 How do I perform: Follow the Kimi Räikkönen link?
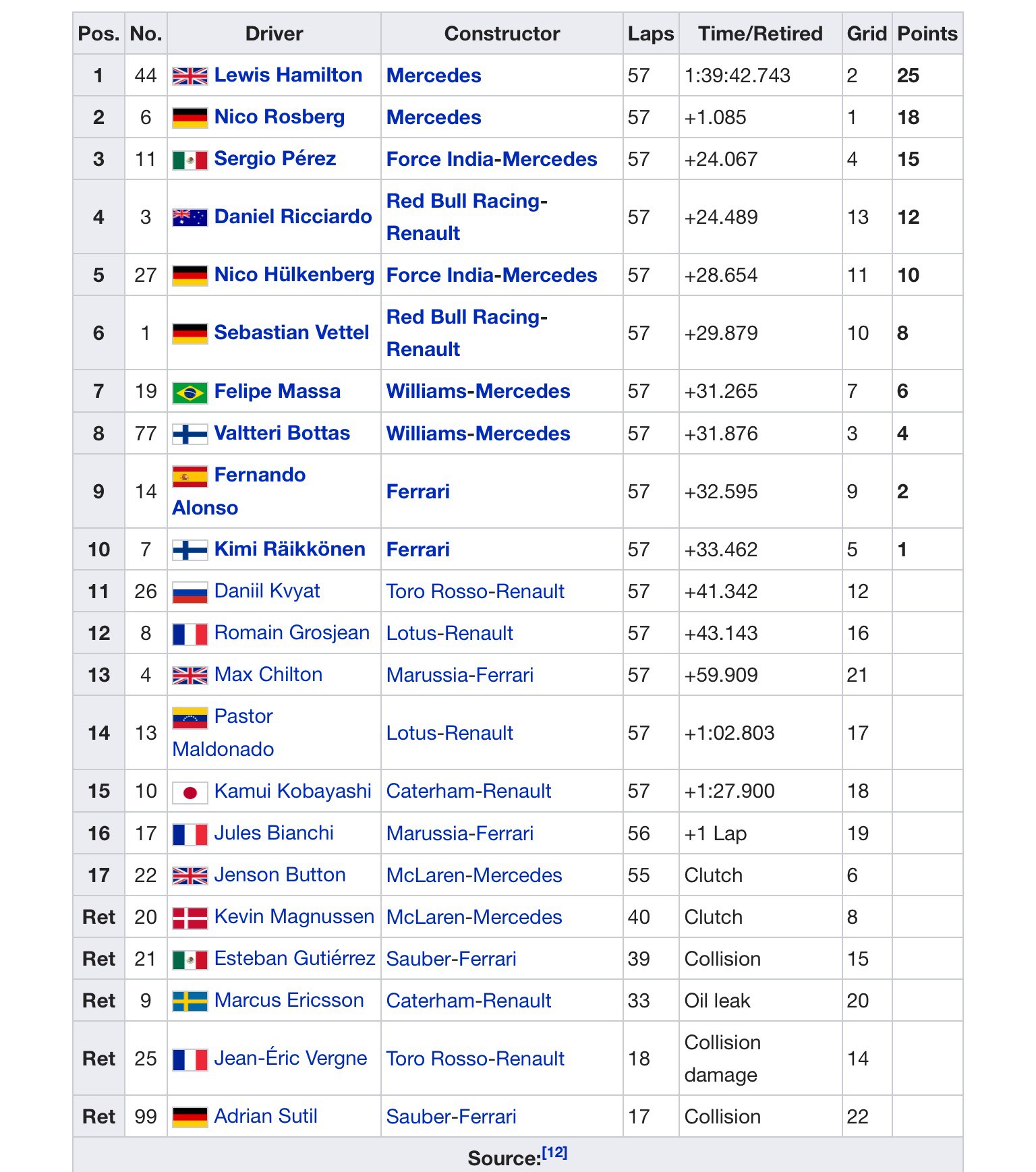(289, 549)
